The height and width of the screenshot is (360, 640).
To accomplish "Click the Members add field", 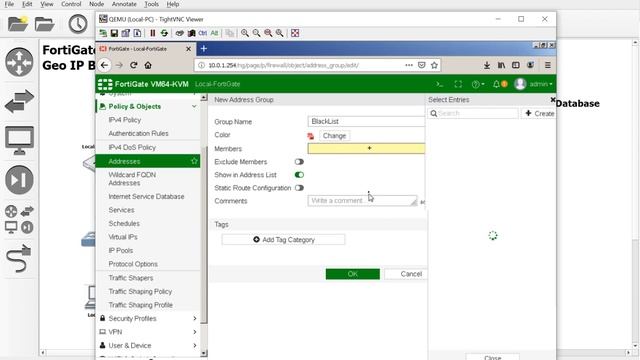I will 366,148.
